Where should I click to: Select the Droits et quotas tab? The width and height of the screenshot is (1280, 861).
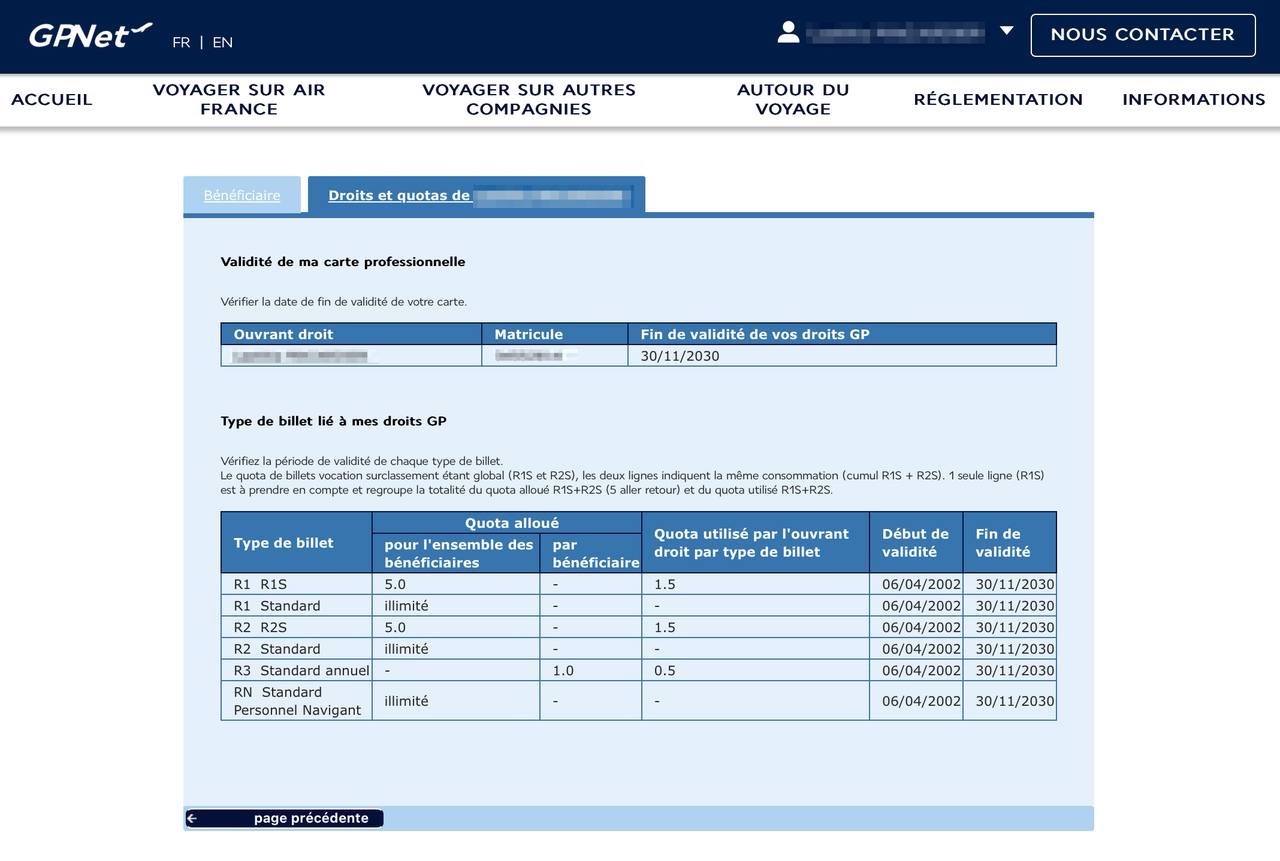pyautogui.click(x=476, y=195)
